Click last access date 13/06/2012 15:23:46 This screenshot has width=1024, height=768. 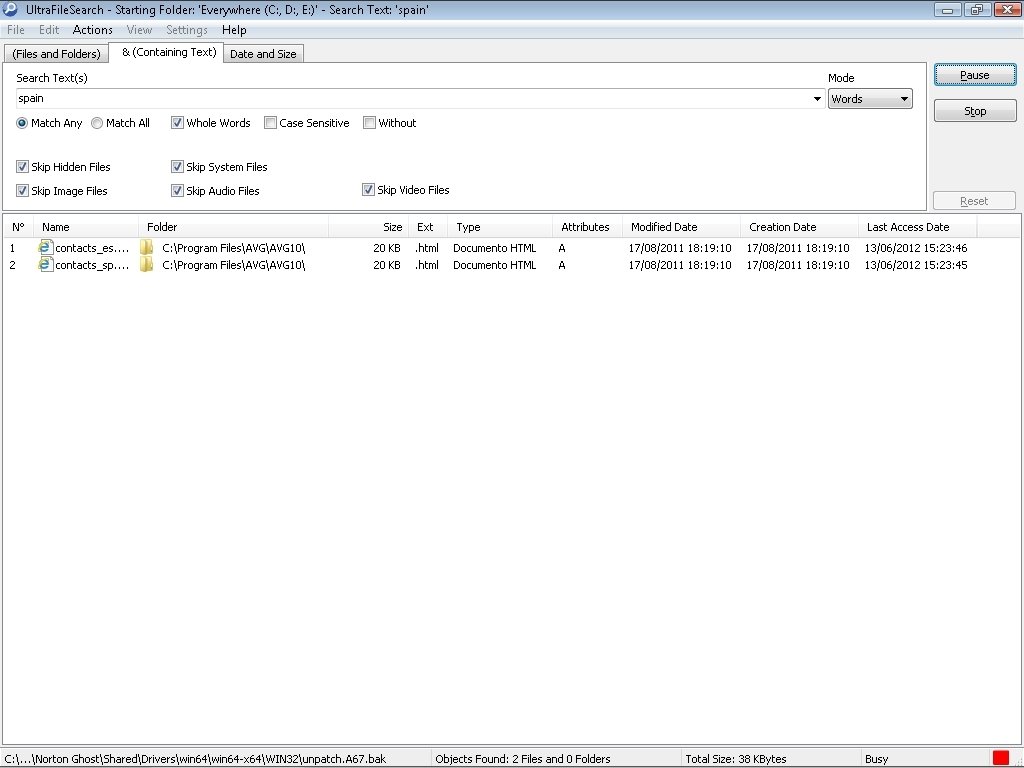tap(916, 248)
